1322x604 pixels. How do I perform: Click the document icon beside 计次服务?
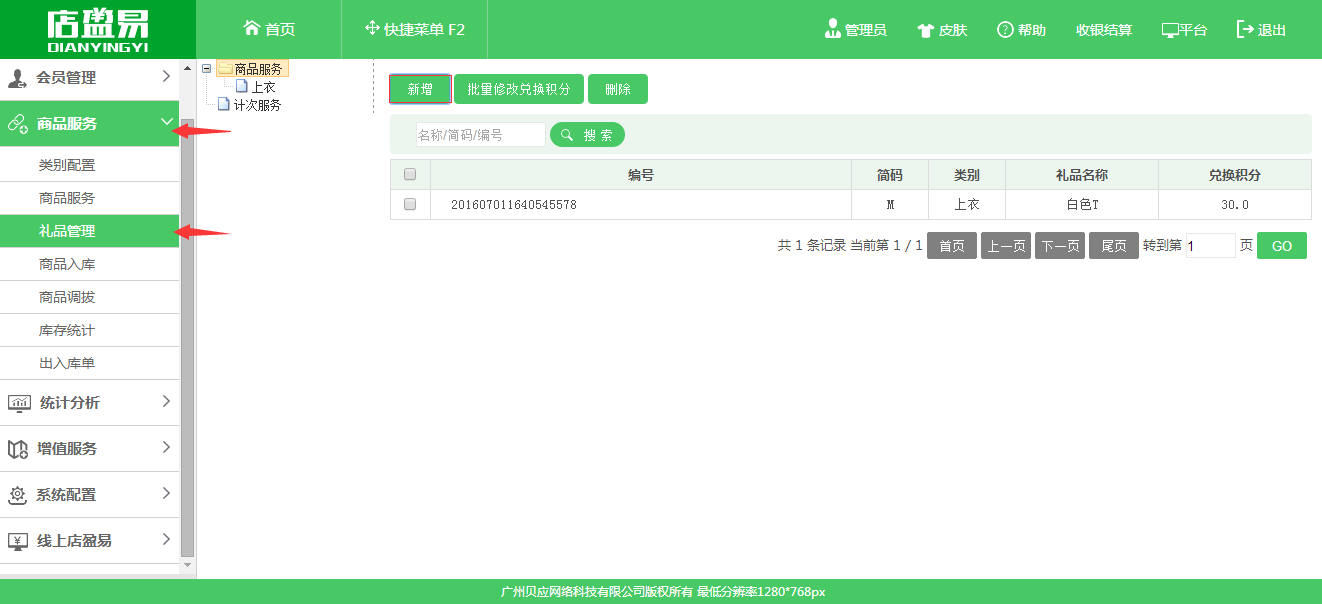pyautogui.click(x=224, y=104)
